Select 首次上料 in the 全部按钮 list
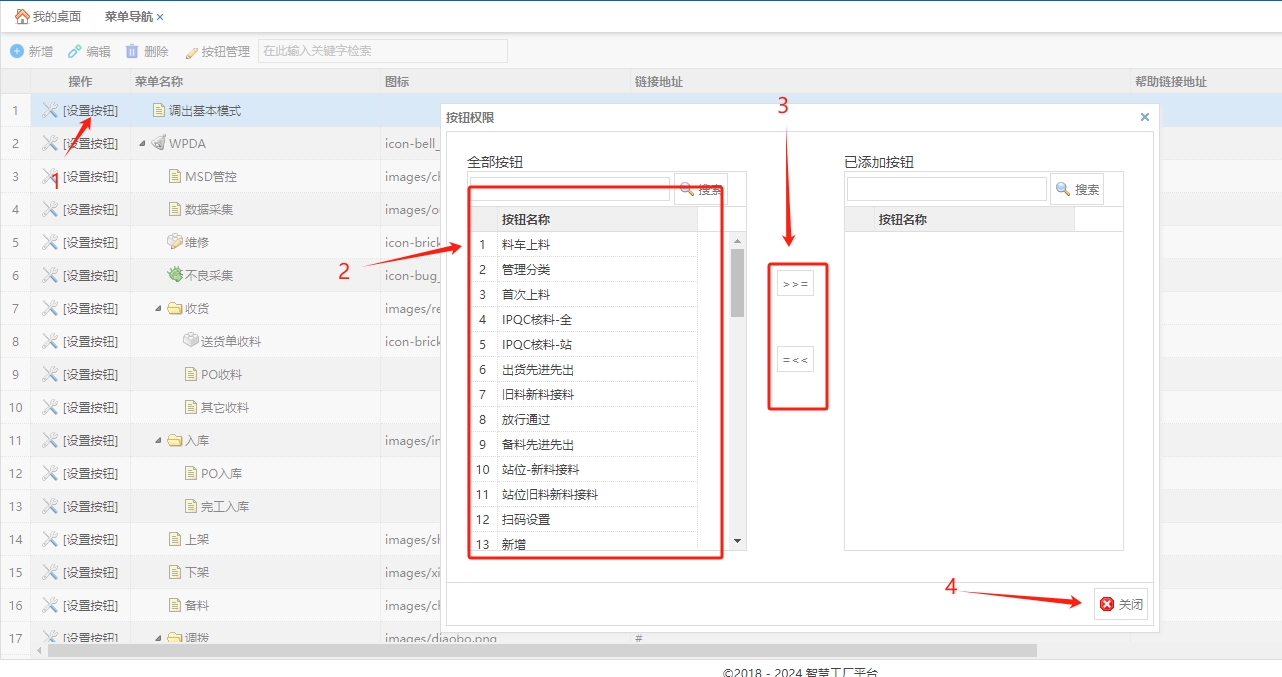 526,295
